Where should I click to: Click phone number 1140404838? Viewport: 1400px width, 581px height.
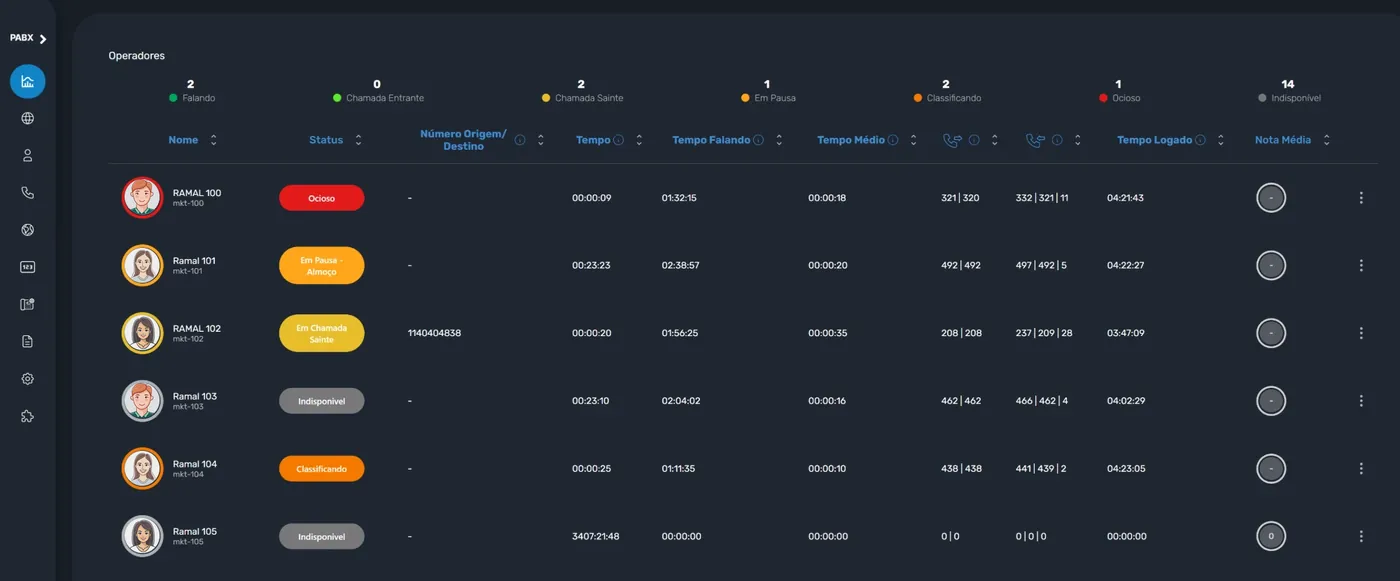click(435, 333)
